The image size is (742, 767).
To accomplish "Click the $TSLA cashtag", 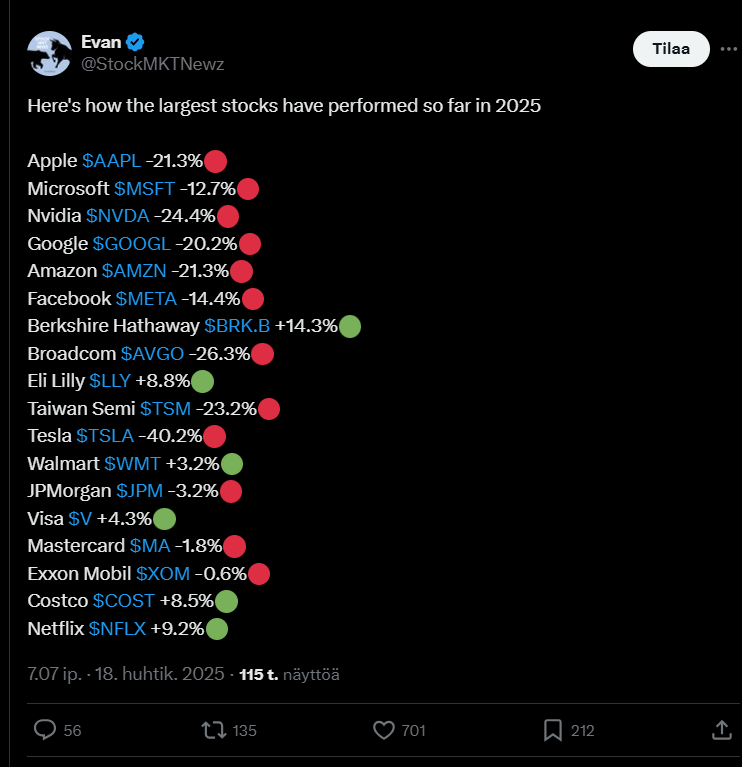I will pyautogui.click(x=105, y=436).
